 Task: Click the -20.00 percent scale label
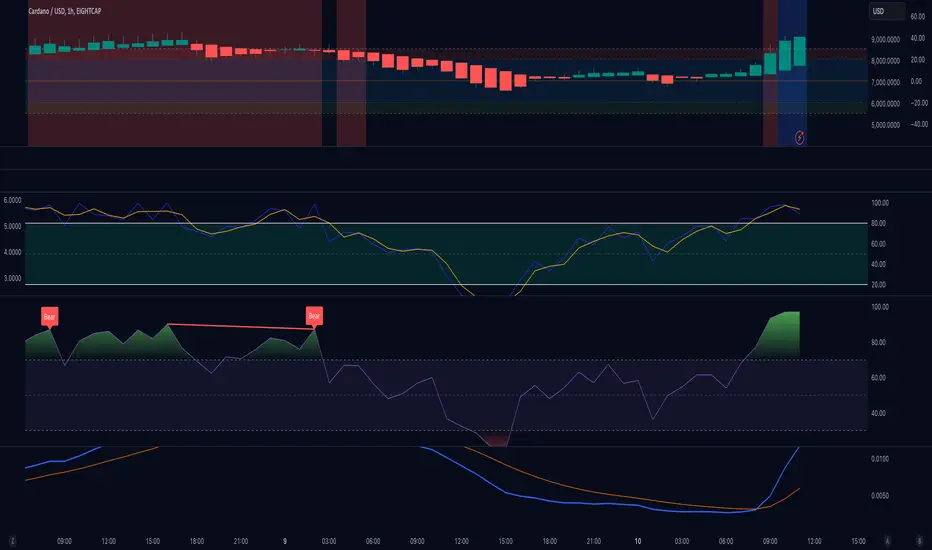[920, 103]
